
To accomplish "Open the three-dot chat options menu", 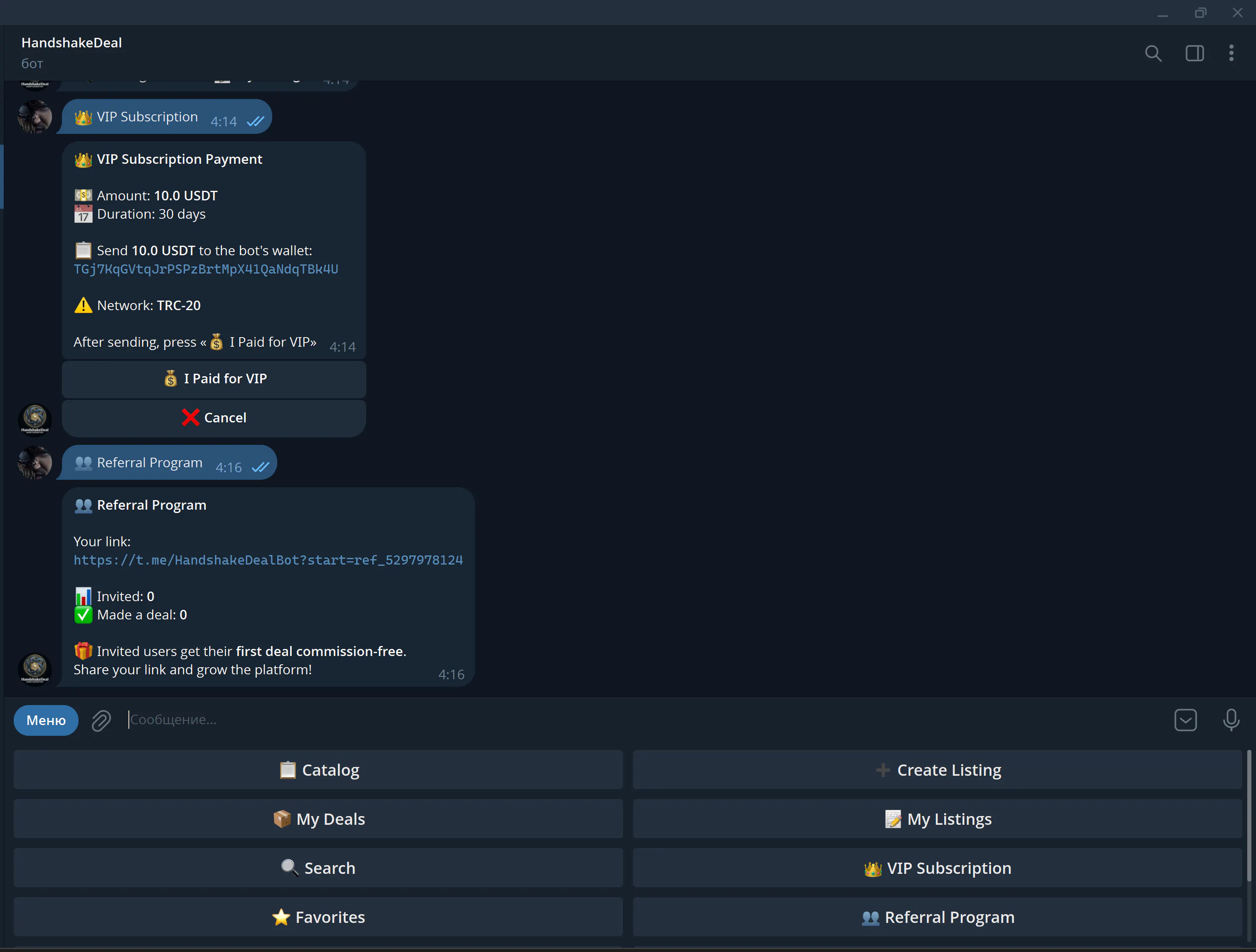I will pos(1231,53).
